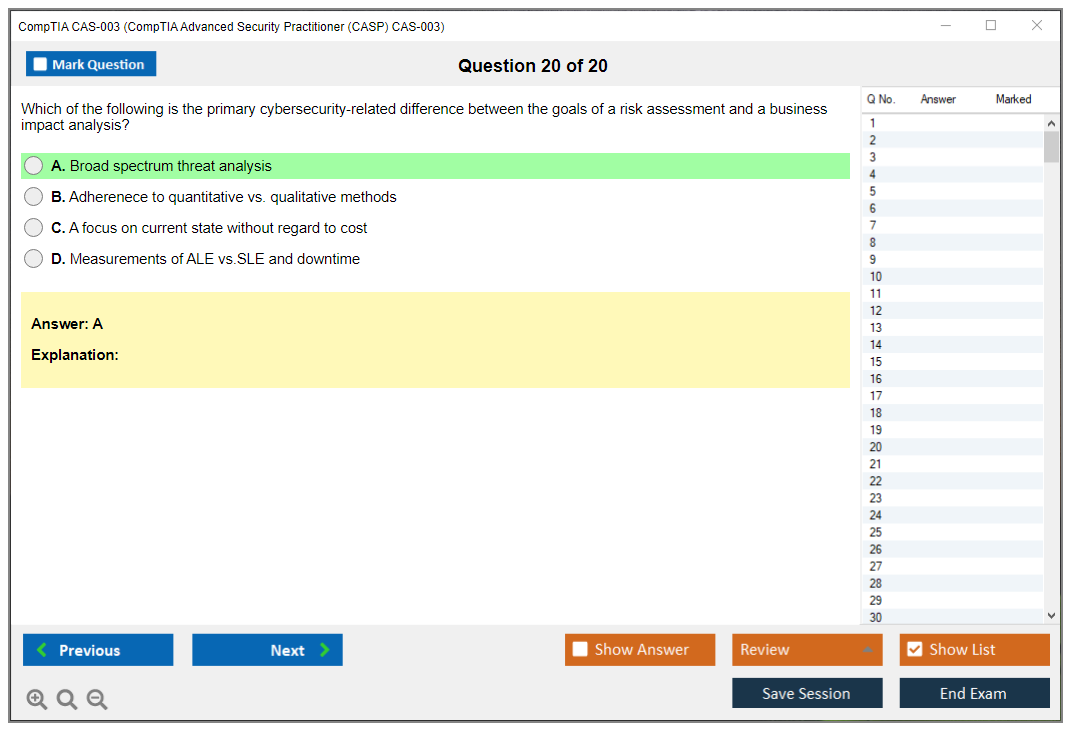Open the Review dropdown menu
1075x735 pixels.
[x=806, y=650]
